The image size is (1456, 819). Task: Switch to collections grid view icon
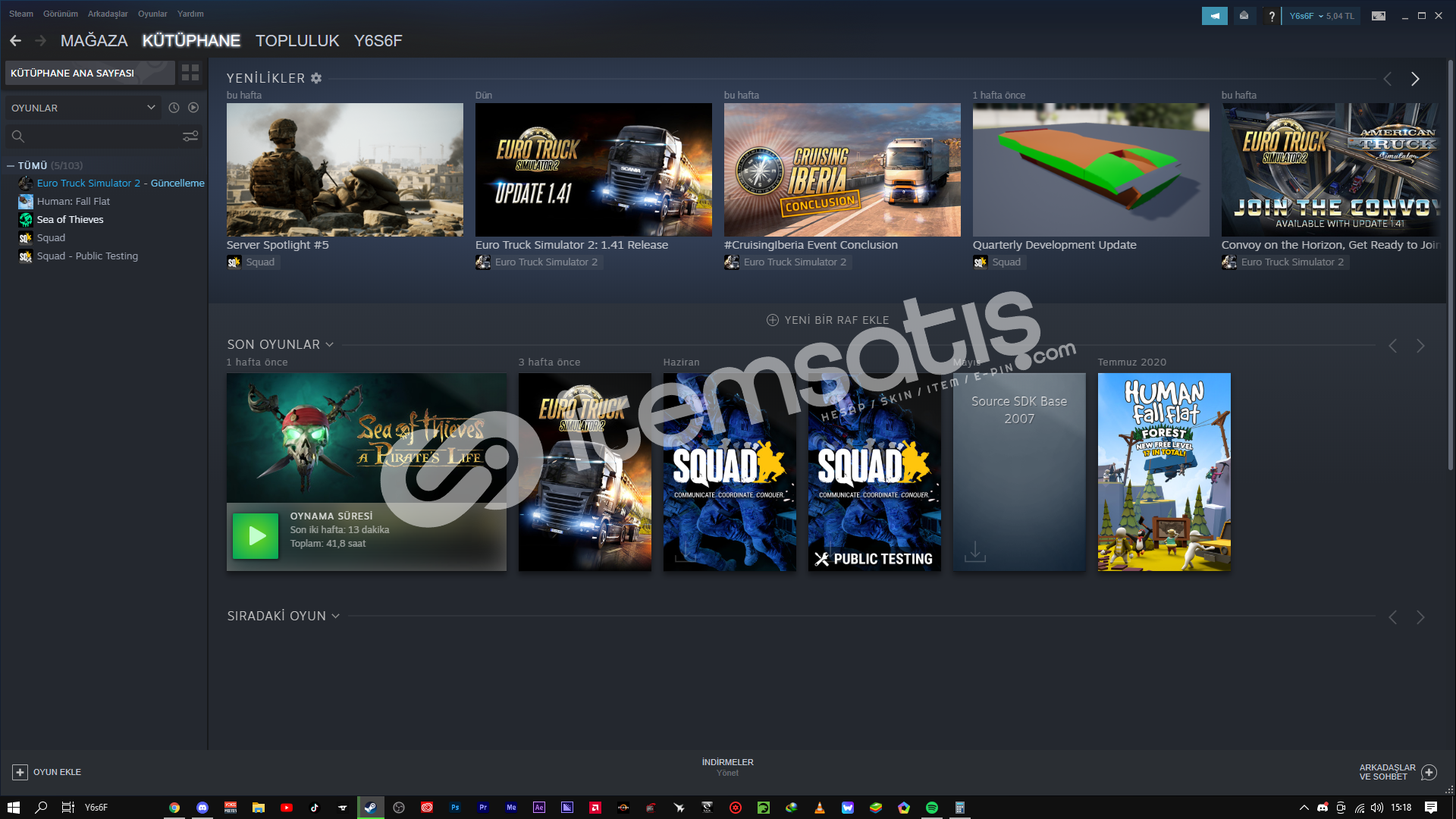click(x=190, y=73)
